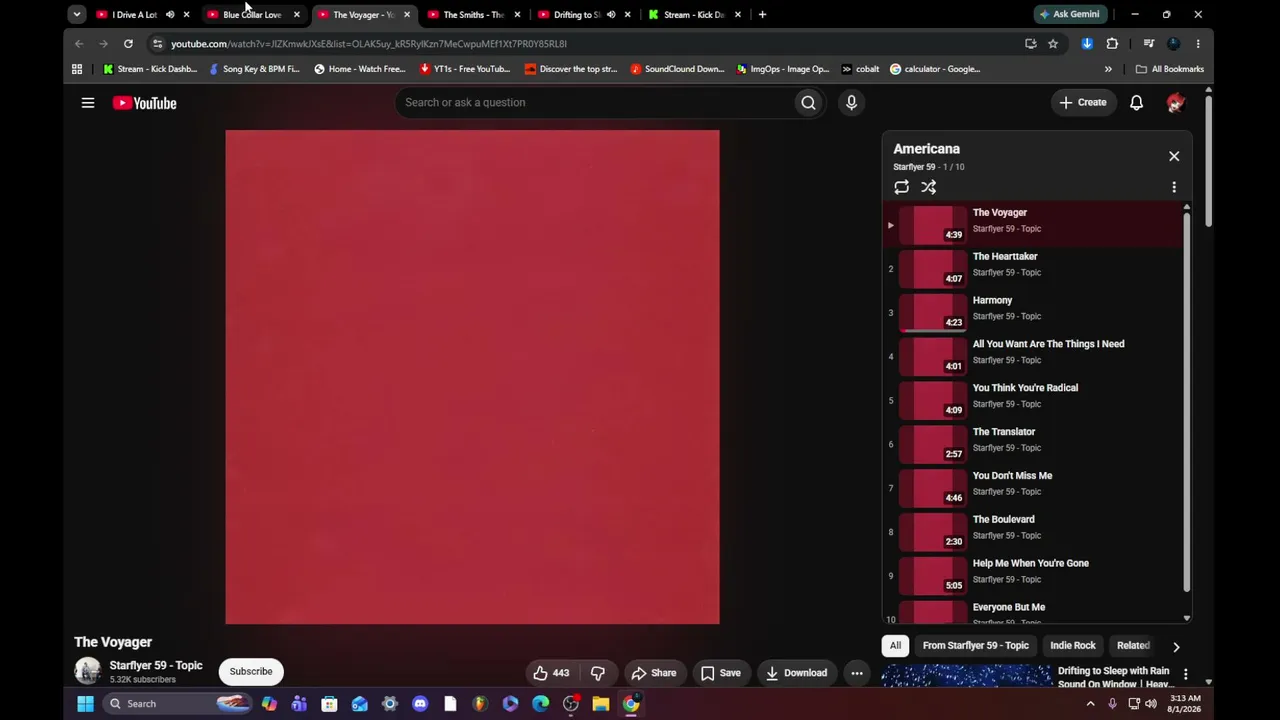Switch to the Blue Collar Love tab
The width and height of the screenshot is (1280, 720).
tap(252, 15)
